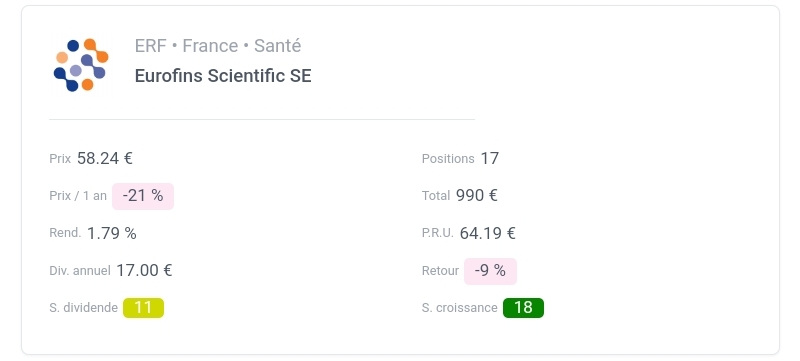Click the Rend. value 1.79 %
The width and height of the screenshot is (800, 361).
(112, 234)
